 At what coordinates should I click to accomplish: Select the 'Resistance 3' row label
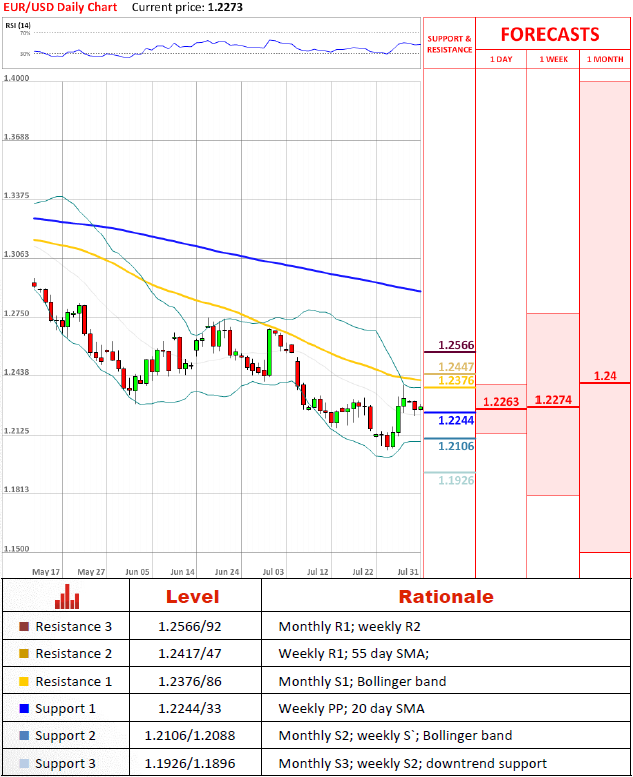coord(73,626)
